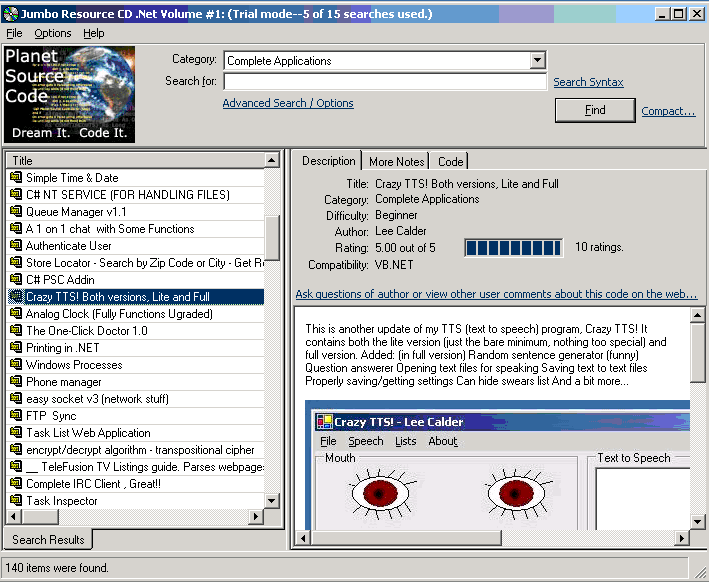The height and width of the screenshot is (582, 709).
Task: Switch to the More Notes tab
Action: click(397, 162)
